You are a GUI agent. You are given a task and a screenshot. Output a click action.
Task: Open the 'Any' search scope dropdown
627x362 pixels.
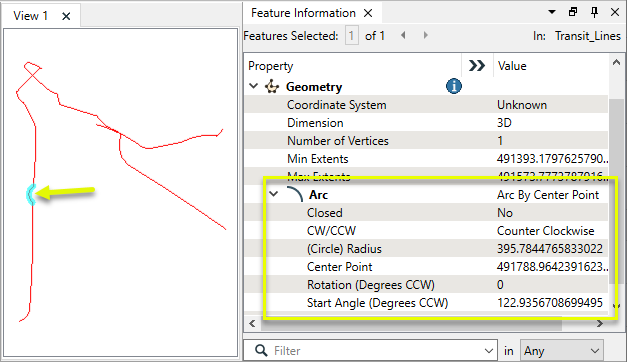pos(561,351)
